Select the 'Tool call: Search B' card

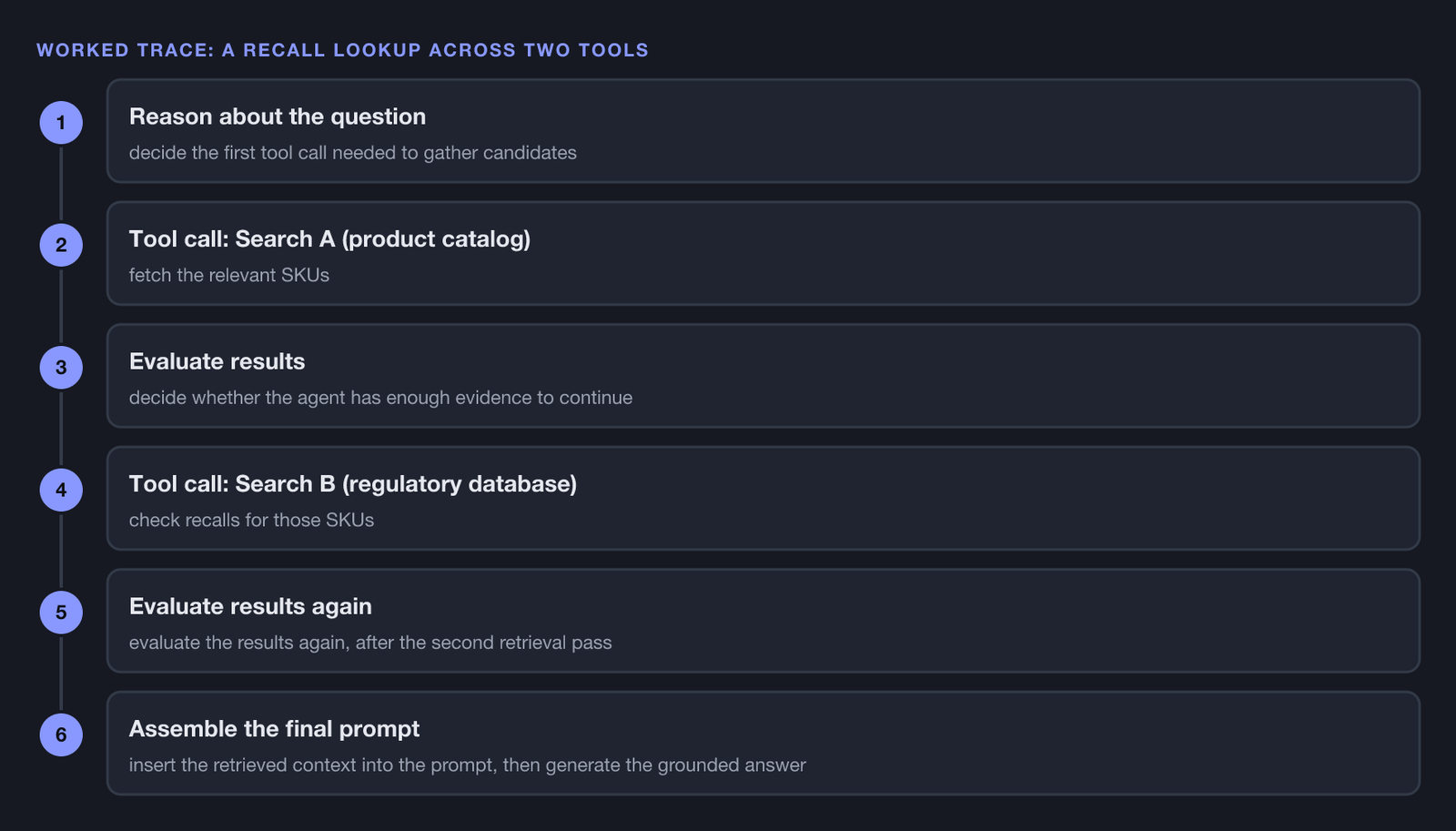click(763, 498)
